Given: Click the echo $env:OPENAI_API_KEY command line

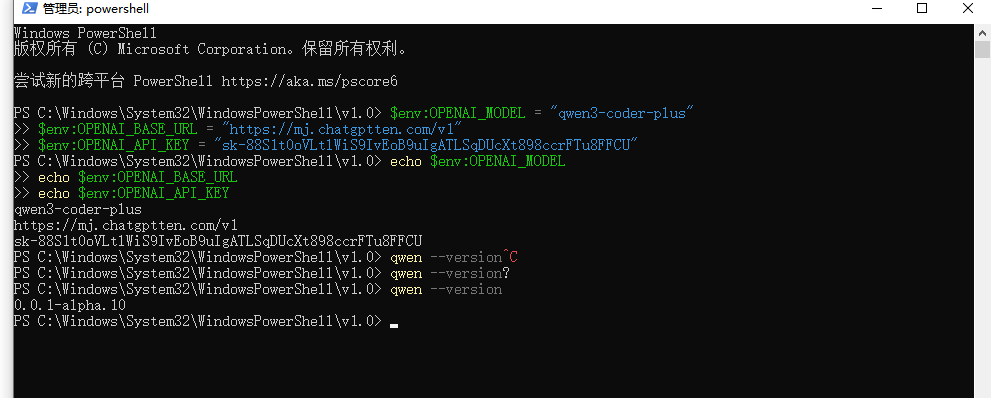Looking at the screenshot, I should (x=121, y=193).
